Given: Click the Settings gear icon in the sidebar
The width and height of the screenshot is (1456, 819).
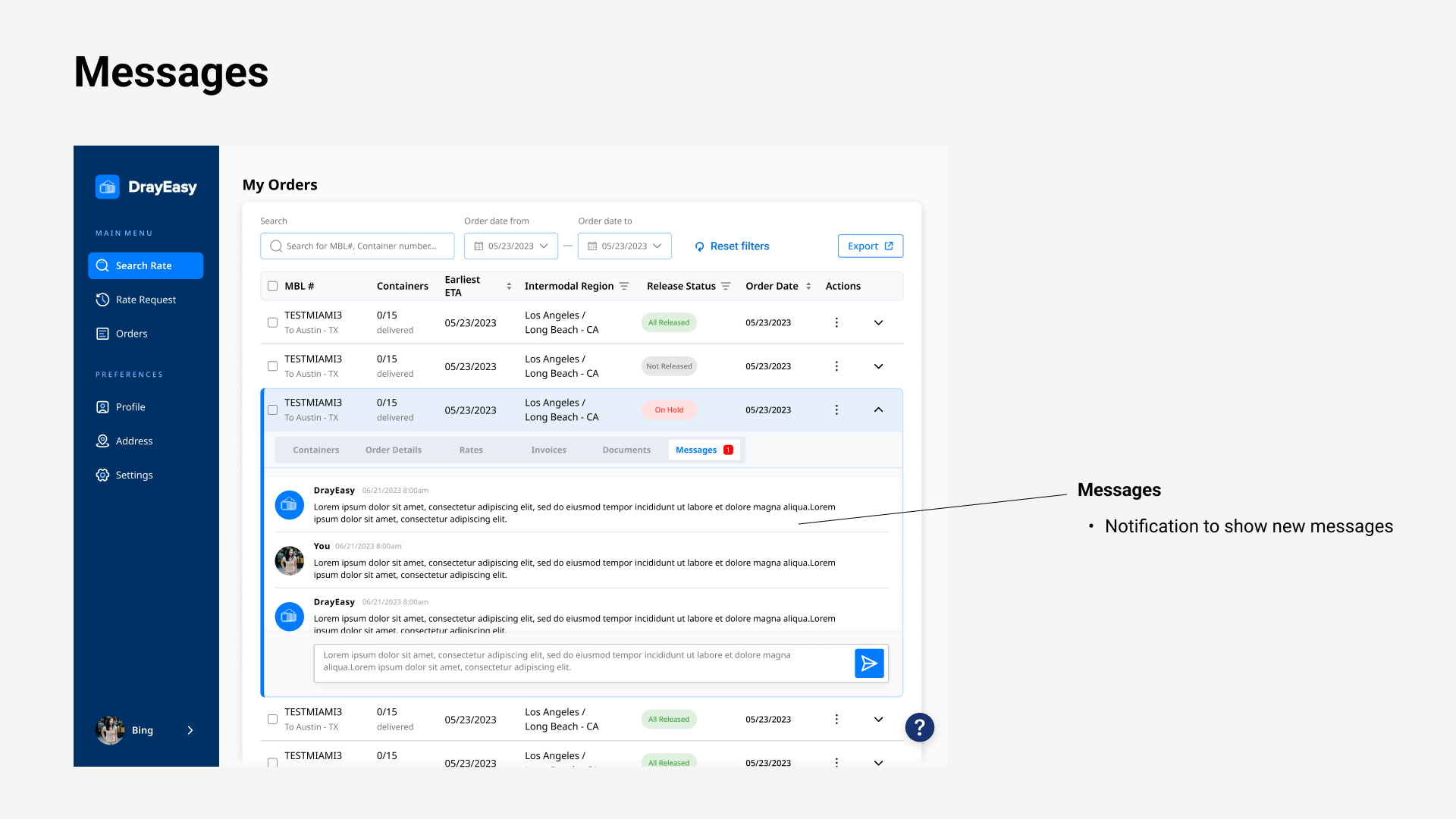Looking at the screenshot, I should click(102, 475).
